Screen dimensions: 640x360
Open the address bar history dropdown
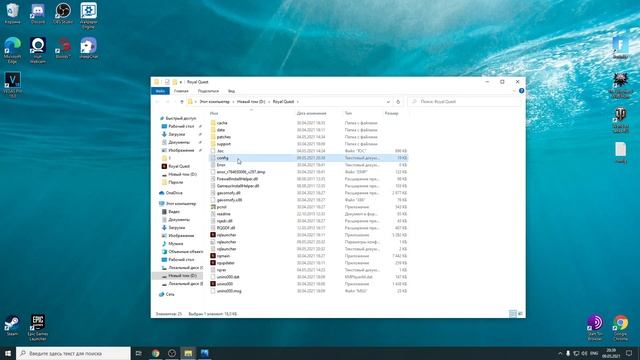click(x=388, y=102)
